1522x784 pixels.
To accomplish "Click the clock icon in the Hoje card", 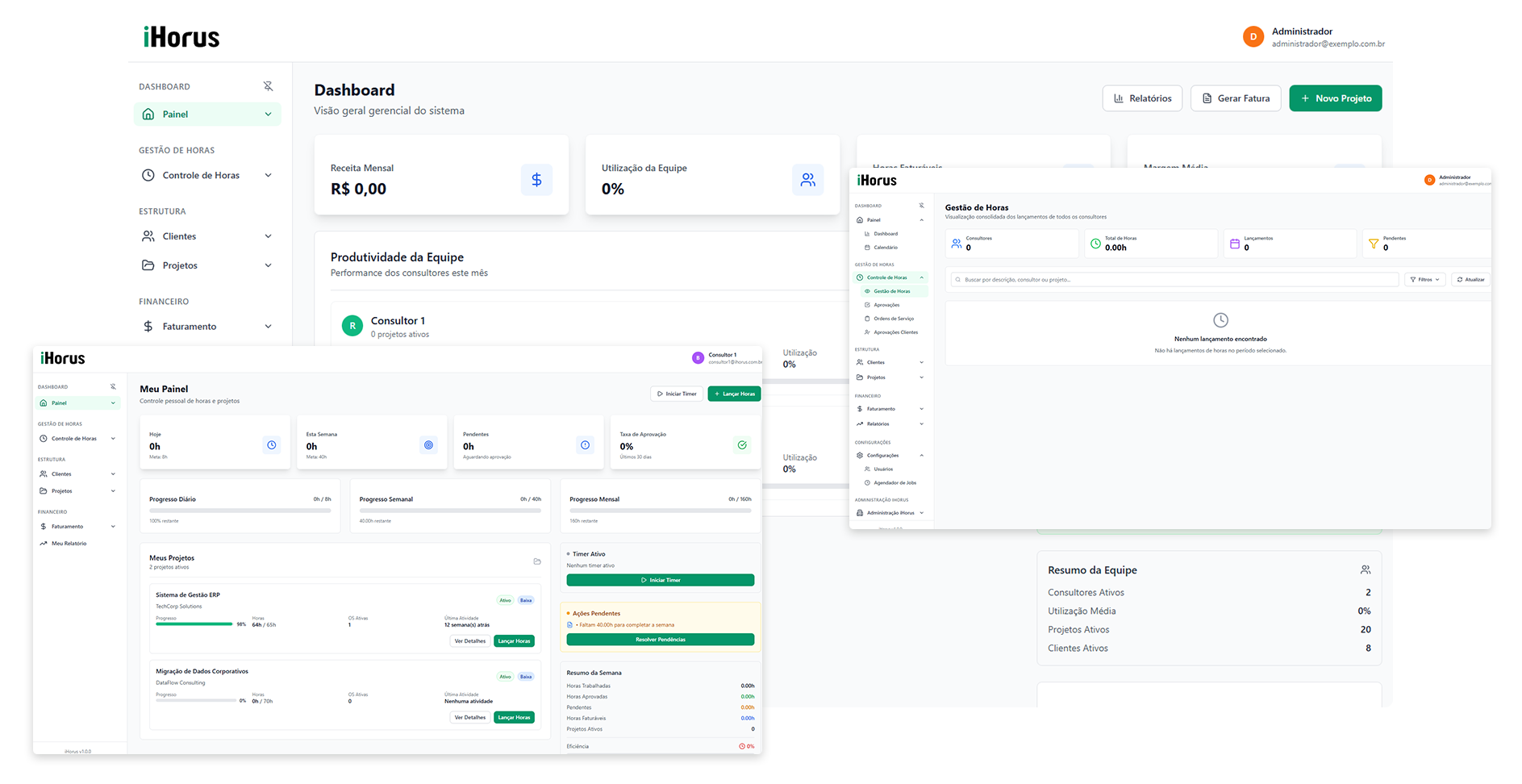I will point(272,444).
